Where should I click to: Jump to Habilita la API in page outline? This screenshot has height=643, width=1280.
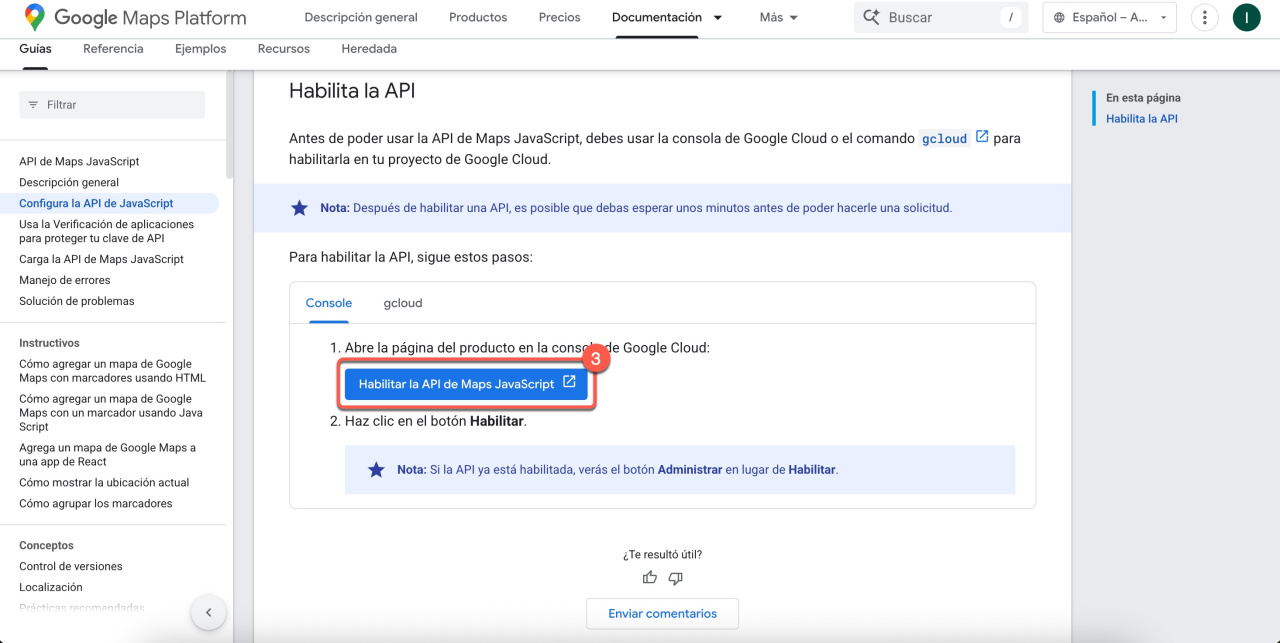click(1141, 118)
